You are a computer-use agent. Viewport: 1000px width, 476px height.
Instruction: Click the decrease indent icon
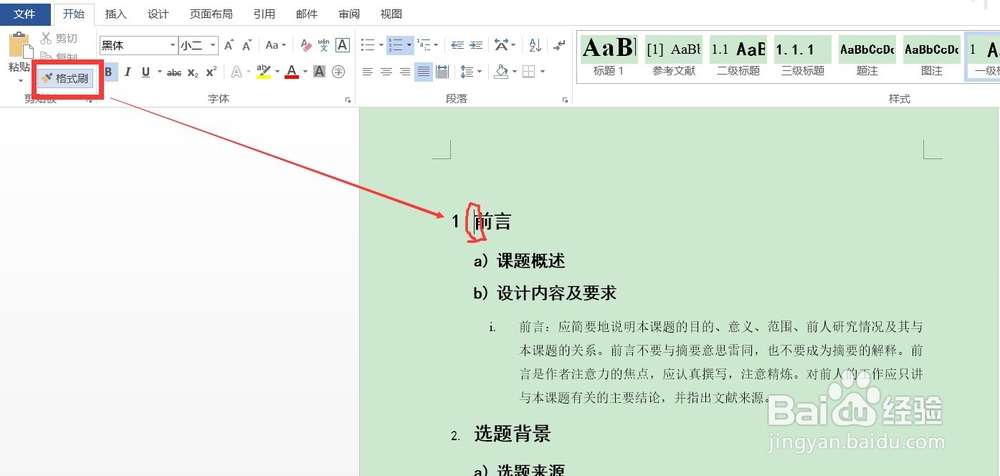pyautogui.click(x=457, y=45)
